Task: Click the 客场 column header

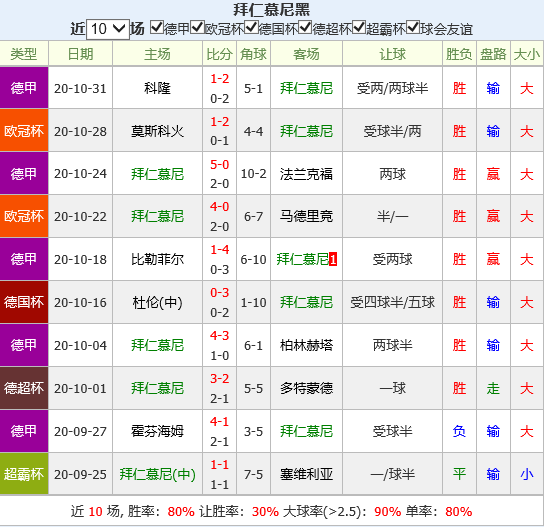Action: tap(306, 54)
